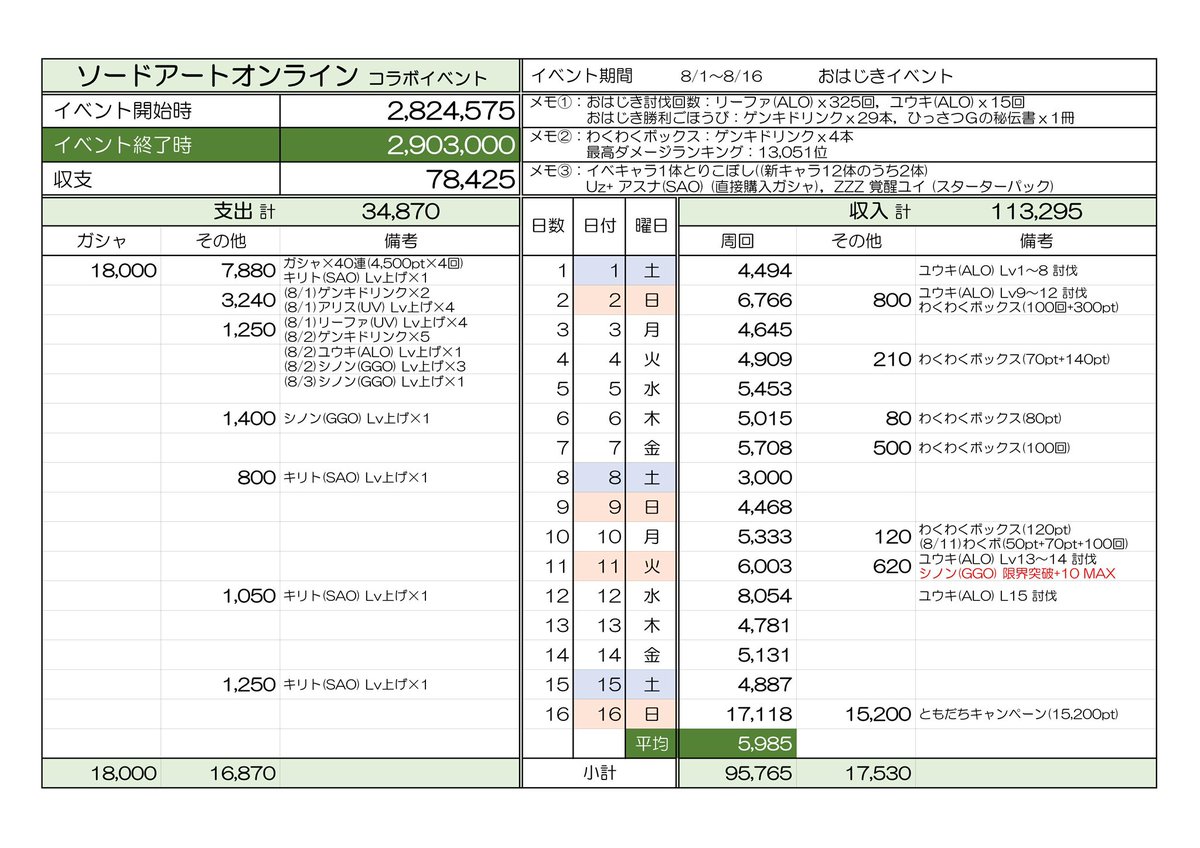Click the income total 113,295
The height and width of the screenshot is (848, 1200).
pyautogui.click(x=1037, y=212)
